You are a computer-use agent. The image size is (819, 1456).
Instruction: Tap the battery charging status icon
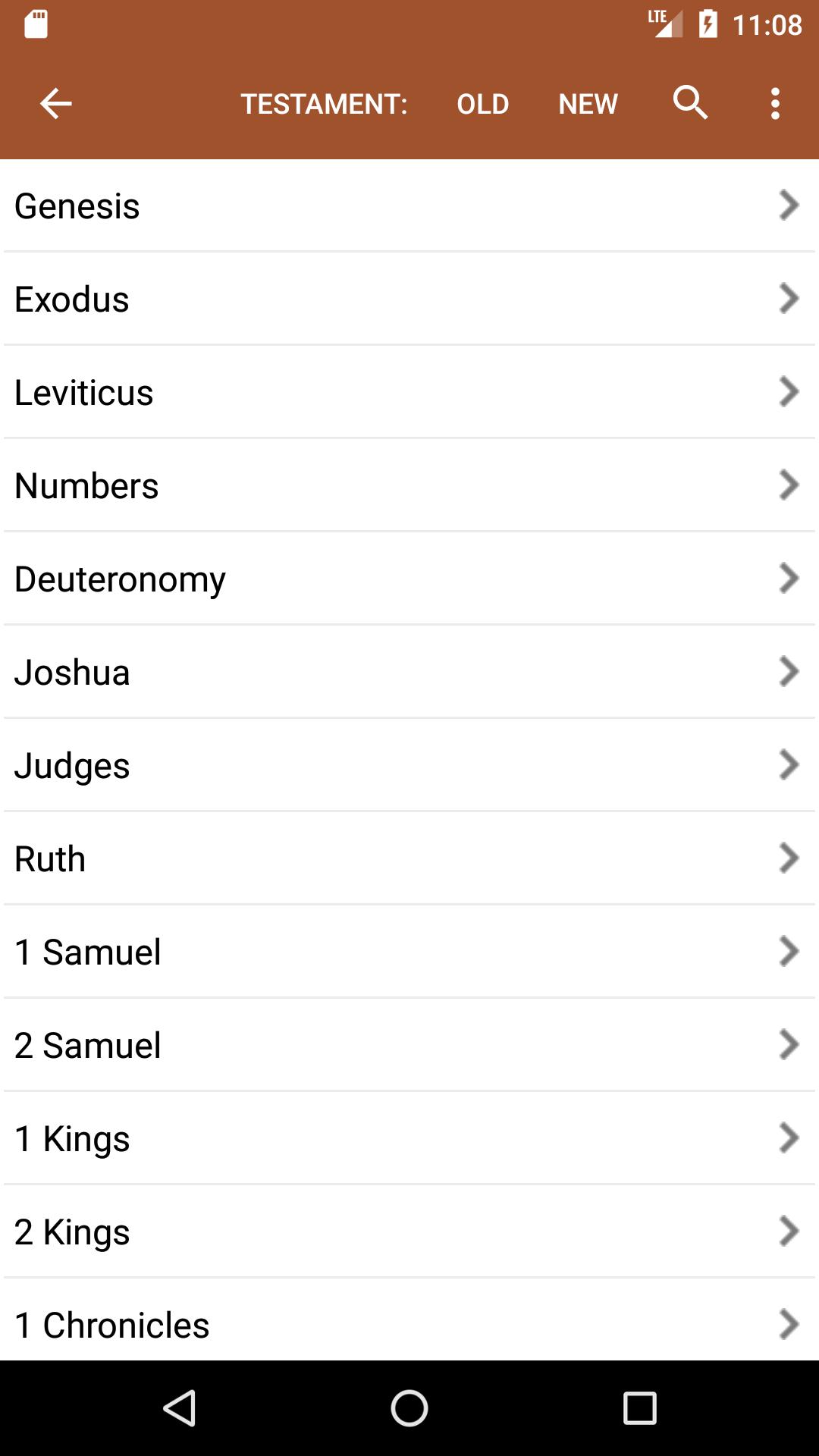708,24
